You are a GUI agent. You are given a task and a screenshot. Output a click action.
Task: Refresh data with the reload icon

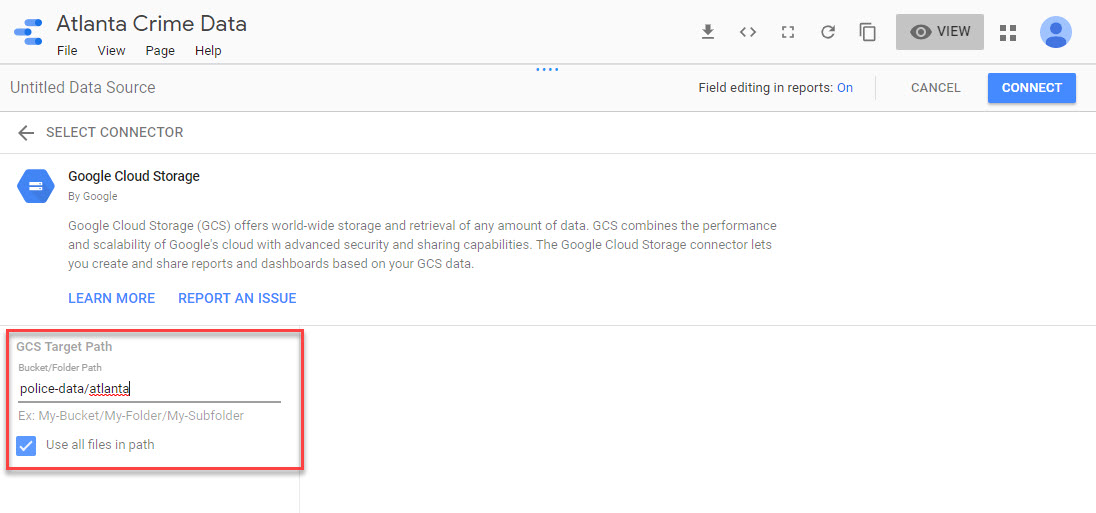pos(828,32)
